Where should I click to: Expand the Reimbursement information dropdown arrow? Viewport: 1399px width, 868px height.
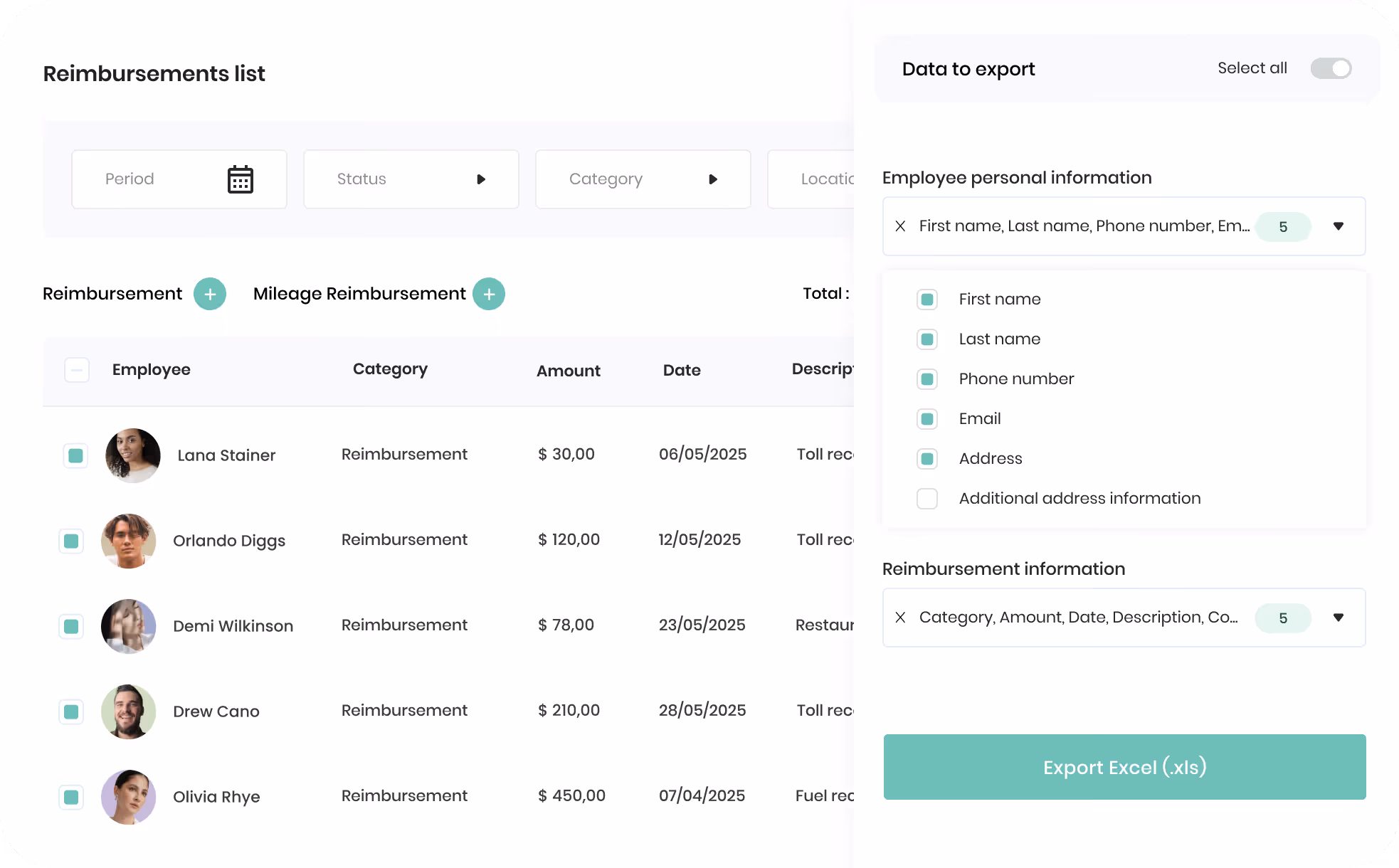coord(1339,618)
